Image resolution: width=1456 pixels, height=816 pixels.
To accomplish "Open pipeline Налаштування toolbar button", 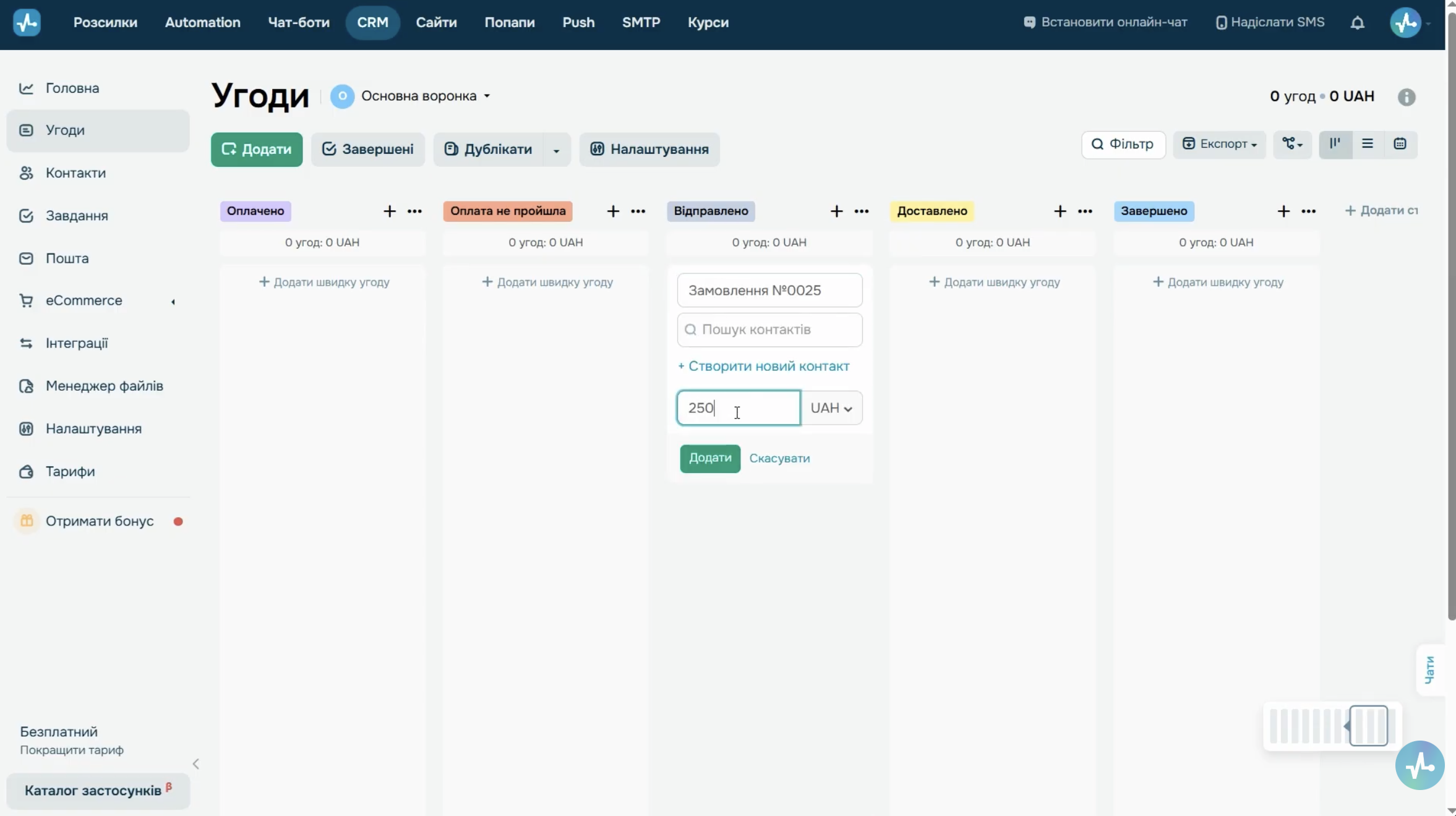I will click(649, 150).
